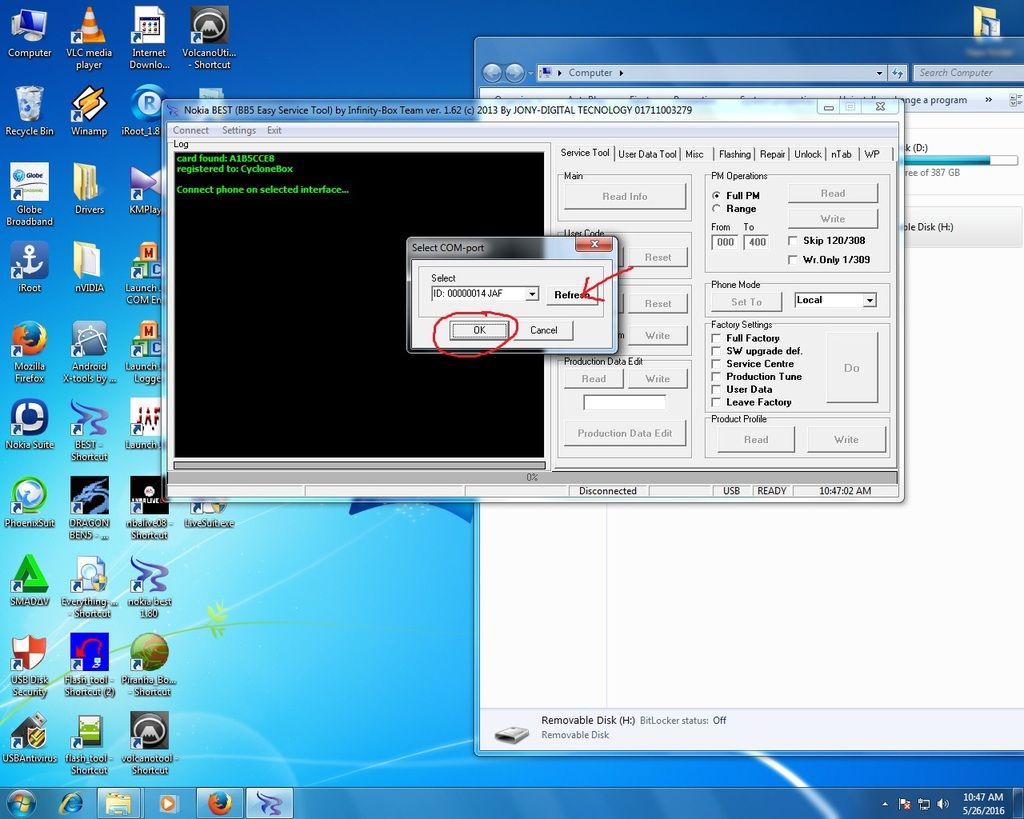Open the Phone Mode Local dropdown
This screenshot has width=1024, height=819.
pos(869,300)
